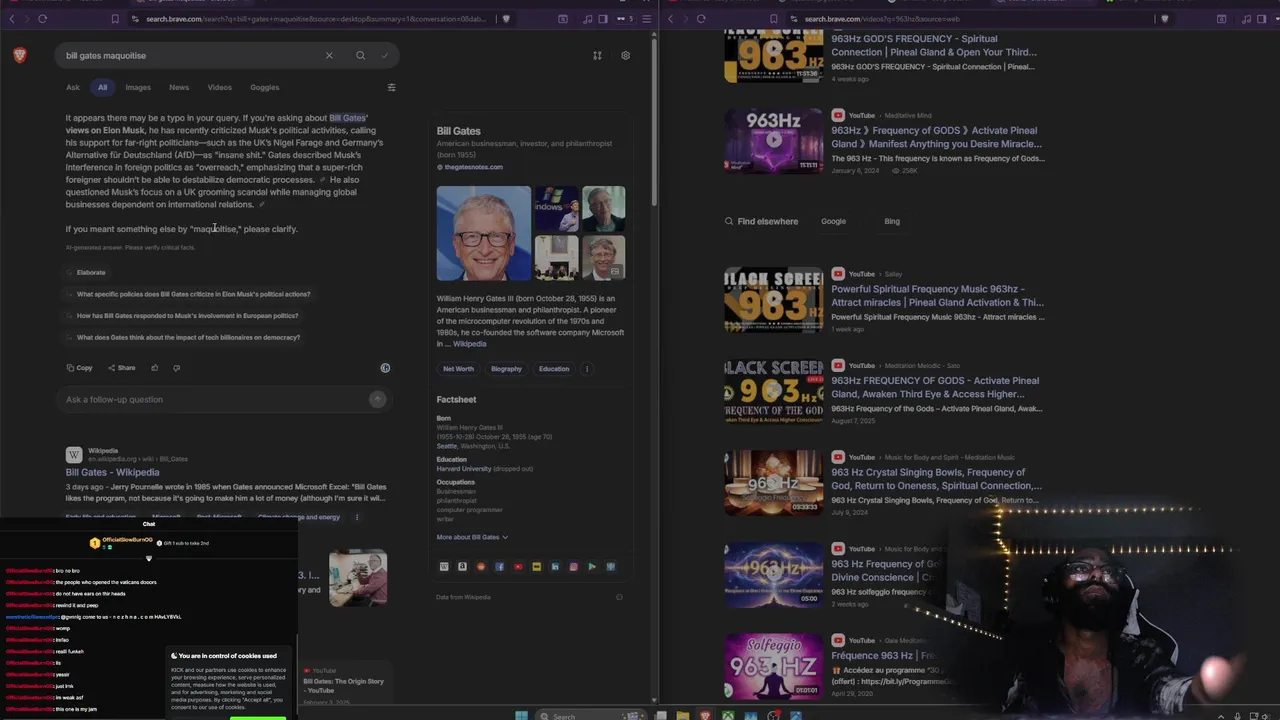Open the Amazon icon in Bill Gates profiles
The width and height of the screenshot is (1280, 720).
462,567
